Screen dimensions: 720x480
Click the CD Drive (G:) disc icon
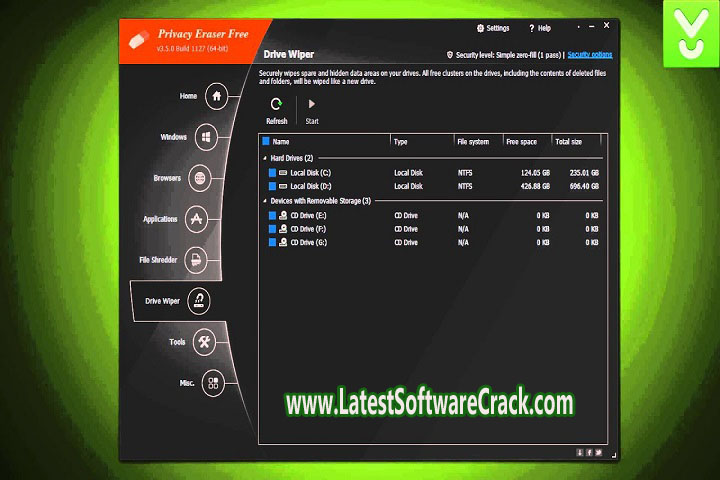coord(283,242)
